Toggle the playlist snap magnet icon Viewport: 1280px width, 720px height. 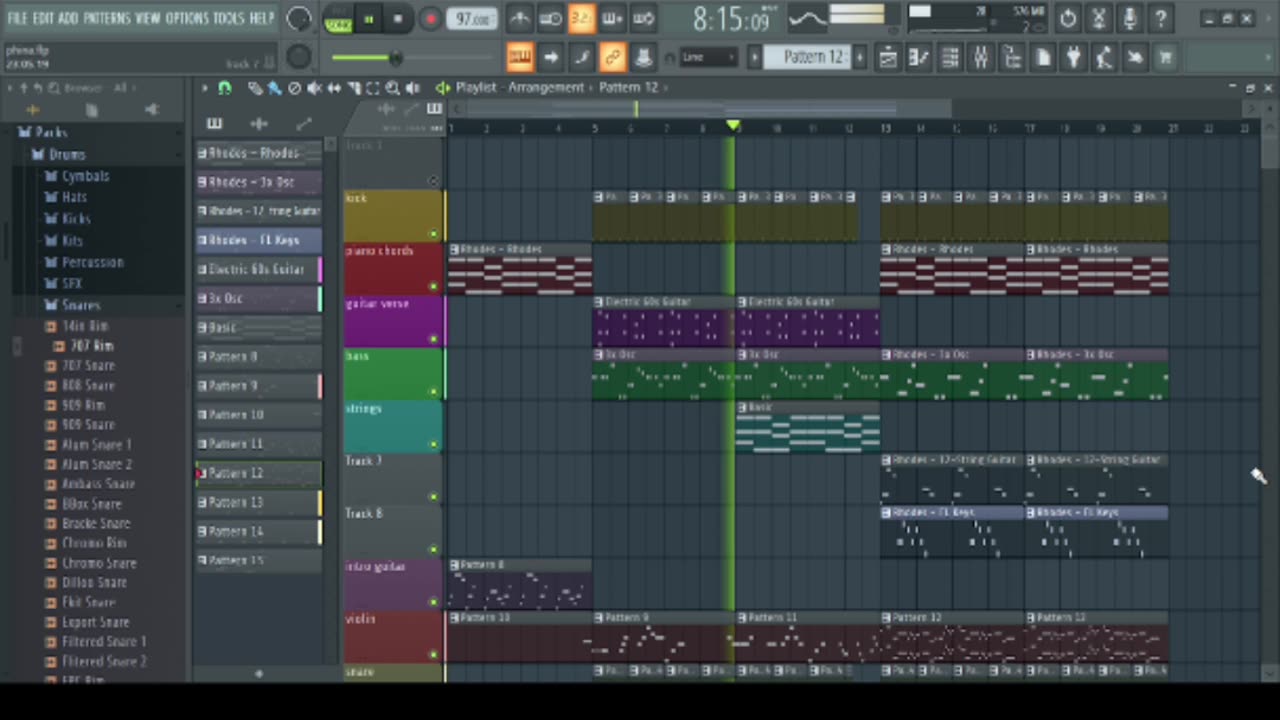[x=224, y=88]
